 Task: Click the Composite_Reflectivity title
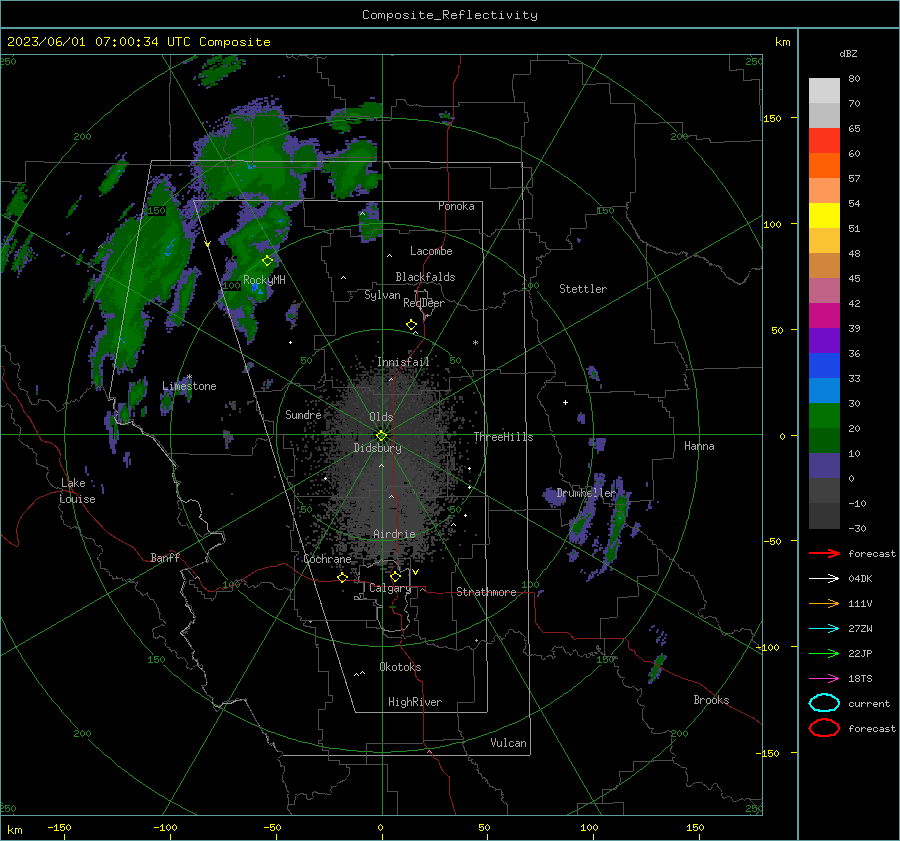(x=450, y=15)
